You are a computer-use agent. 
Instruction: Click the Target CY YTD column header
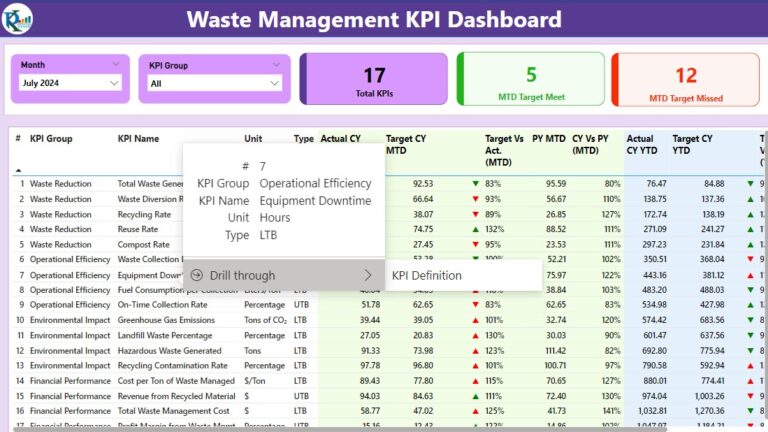click(x=692, y=144)
